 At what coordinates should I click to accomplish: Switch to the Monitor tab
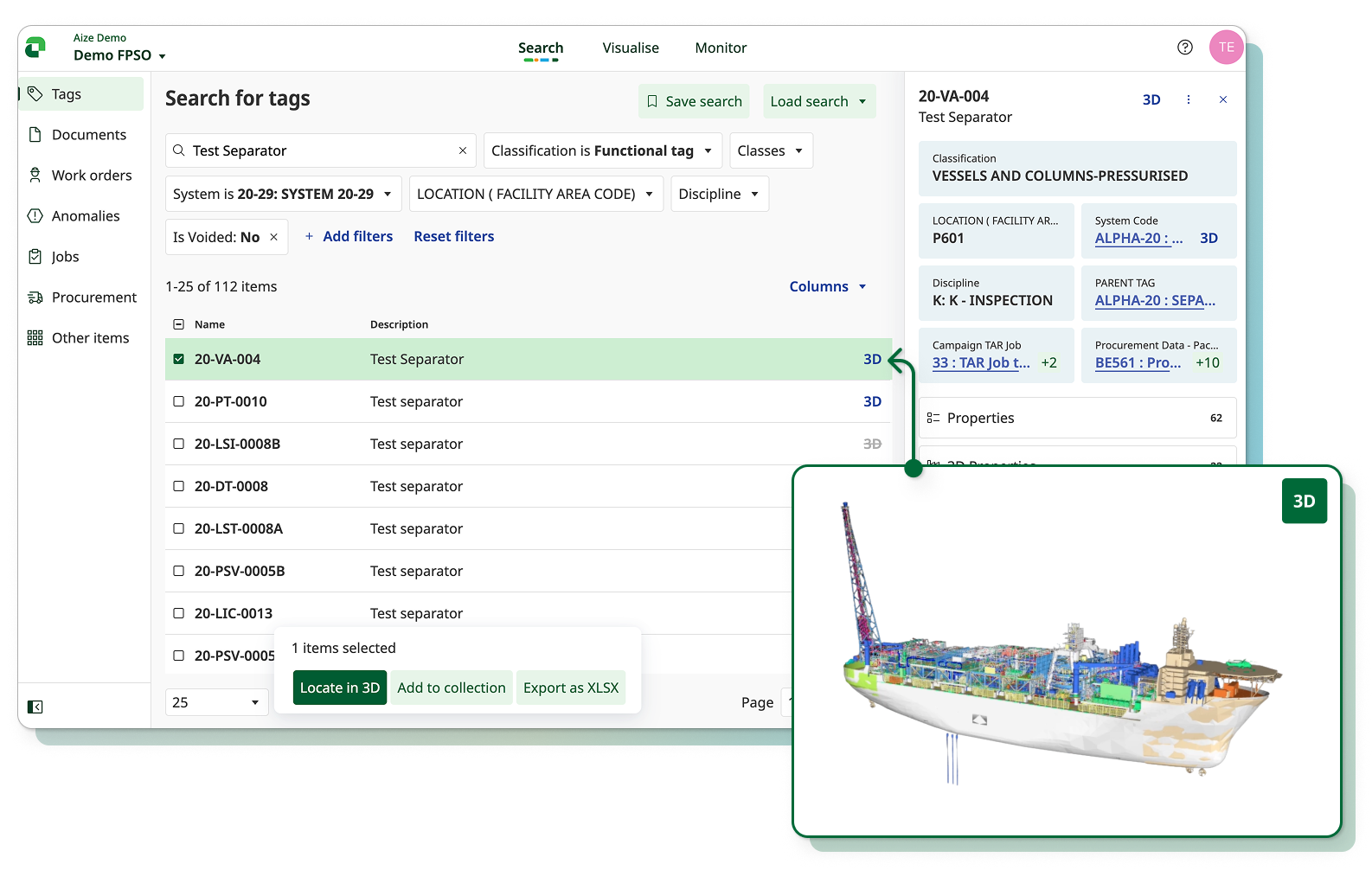721,48
